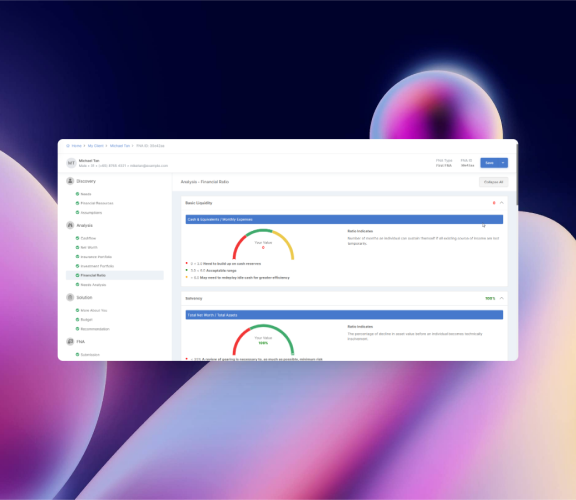Viewport: 576px width, 500px height.
Task: Click Total Net Worth / Total Assets header bar
Action: (x=344, y=315)
